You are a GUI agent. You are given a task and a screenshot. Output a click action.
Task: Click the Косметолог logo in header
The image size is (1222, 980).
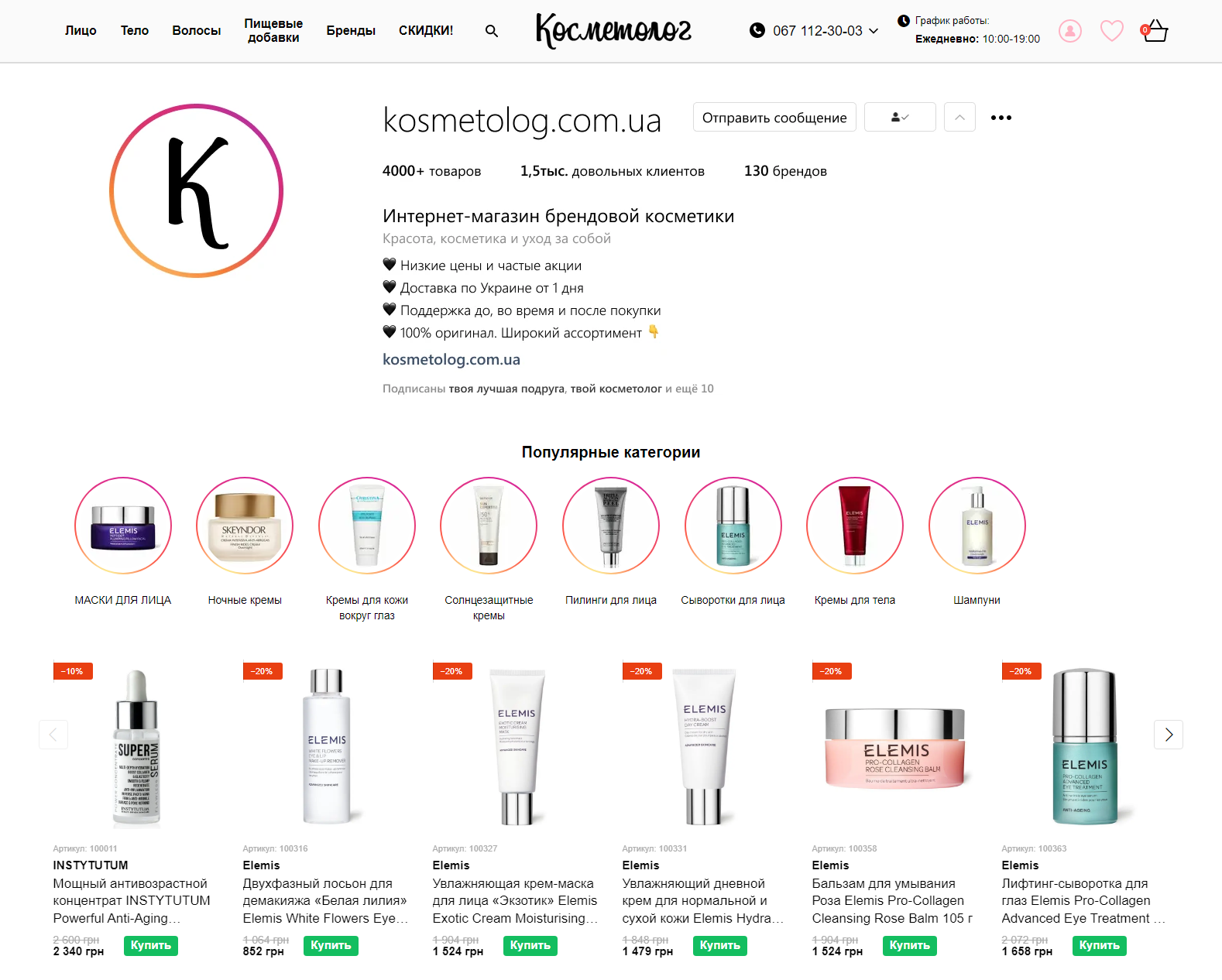point(613,31)
